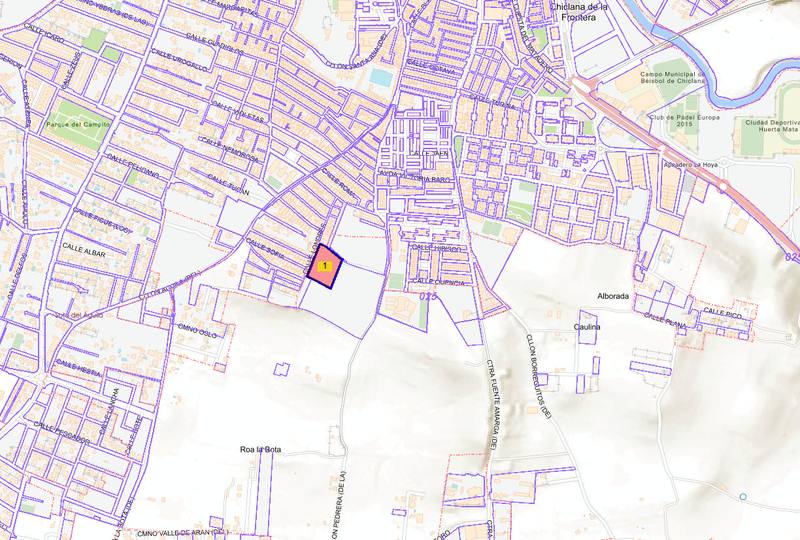Click the 'AVDA VICTORIA BARO' avenue label

(x=414, y=177)
